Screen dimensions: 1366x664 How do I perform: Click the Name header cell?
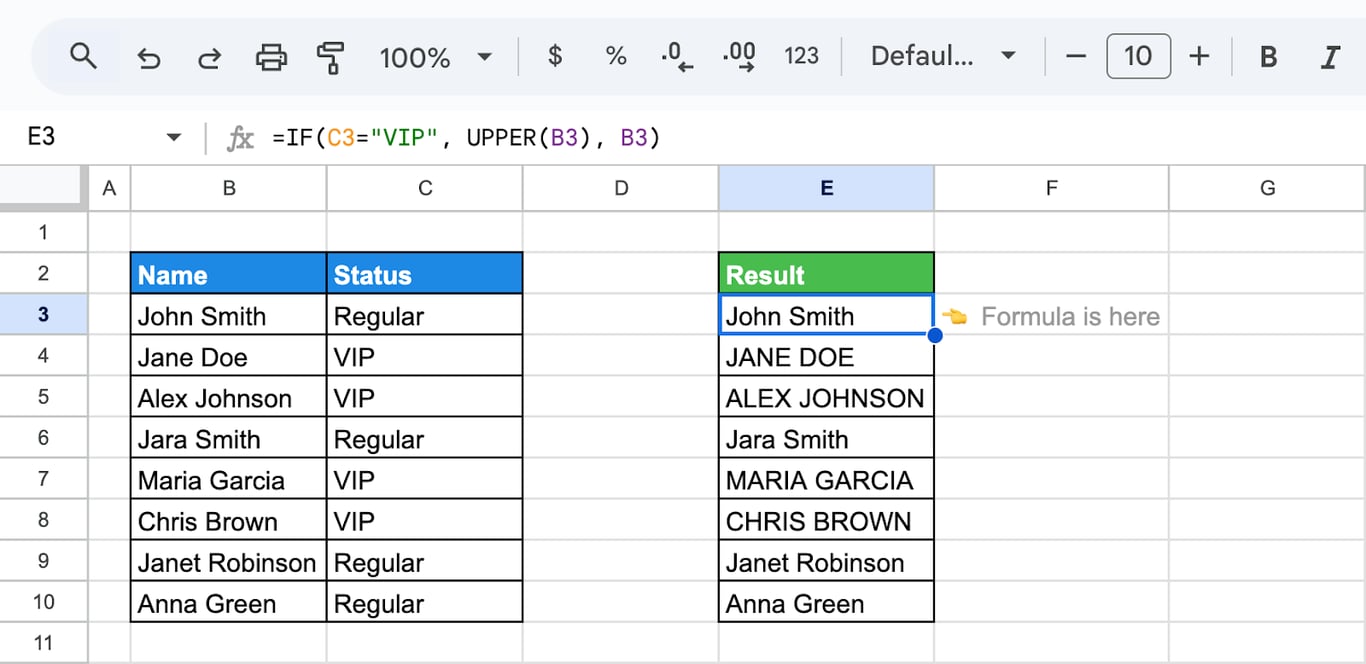point(229,274)
